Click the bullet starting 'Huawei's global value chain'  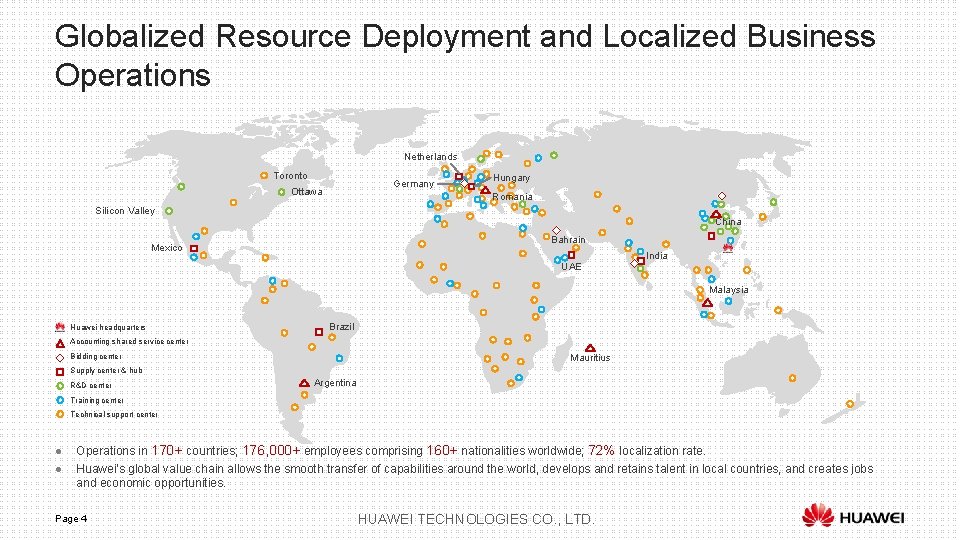pos(474,476)
